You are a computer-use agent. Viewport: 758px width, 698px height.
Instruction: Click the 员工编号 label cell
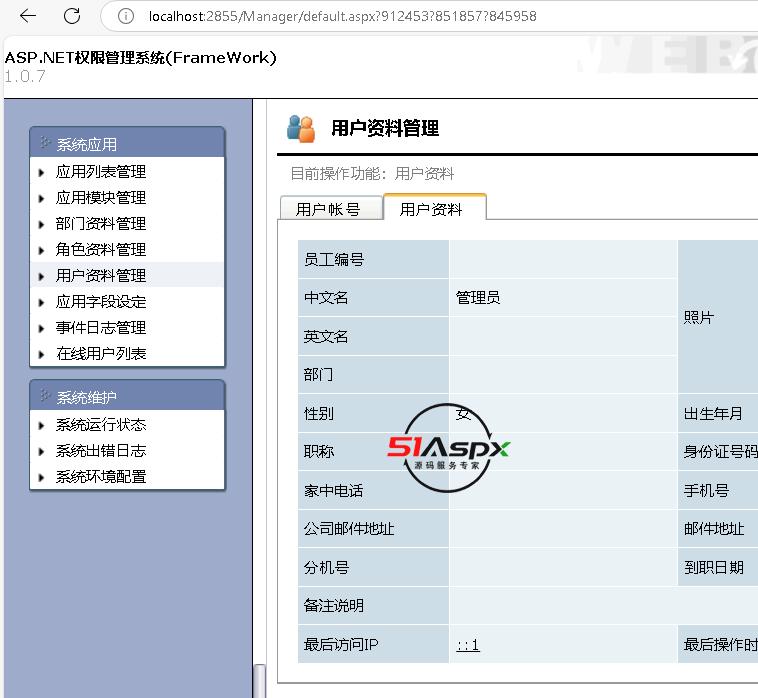[373, 259]
